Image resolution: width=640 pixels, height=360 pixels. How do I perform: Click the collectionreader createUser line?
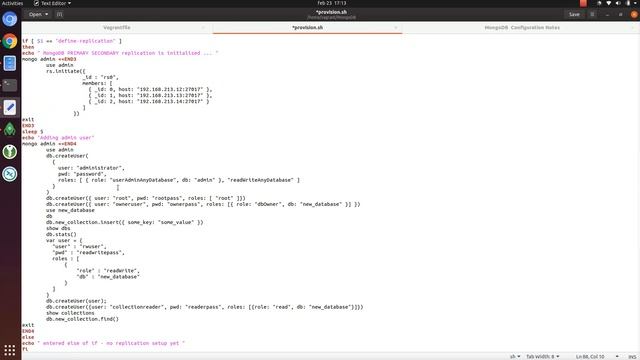point(204,307)
